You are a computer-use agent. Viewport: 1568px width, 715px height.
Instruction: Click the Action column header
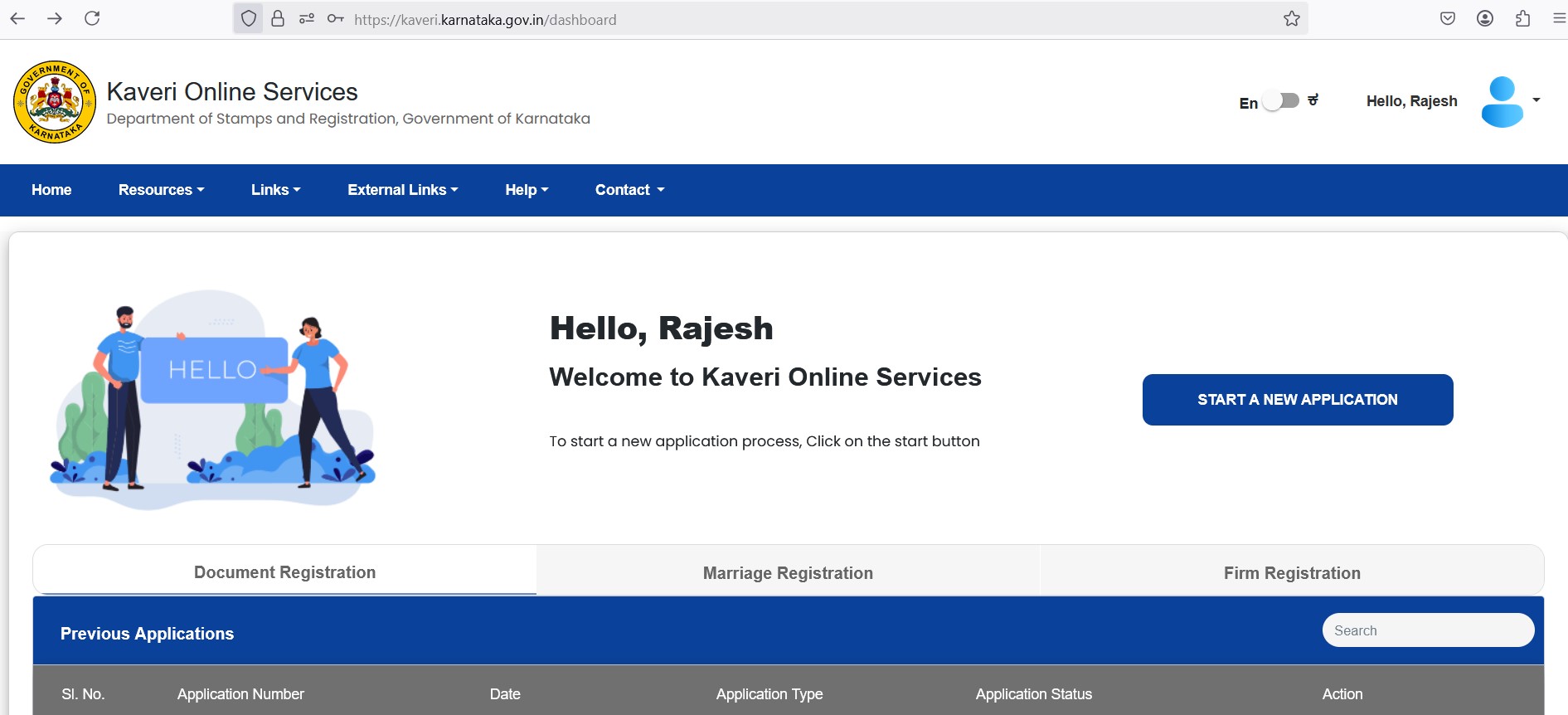(x=1342, y=694)
